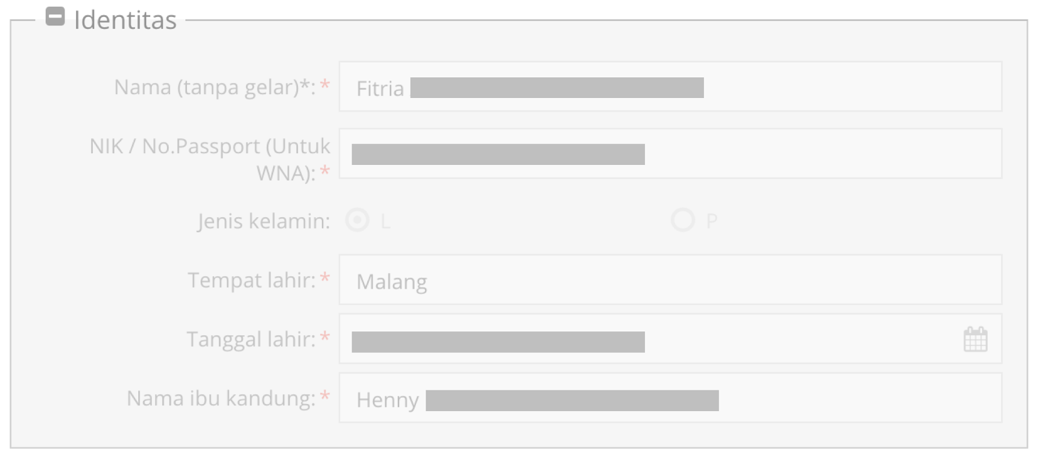Focus the Nama (tanpa gelar) input field

[x=670, y=87]
